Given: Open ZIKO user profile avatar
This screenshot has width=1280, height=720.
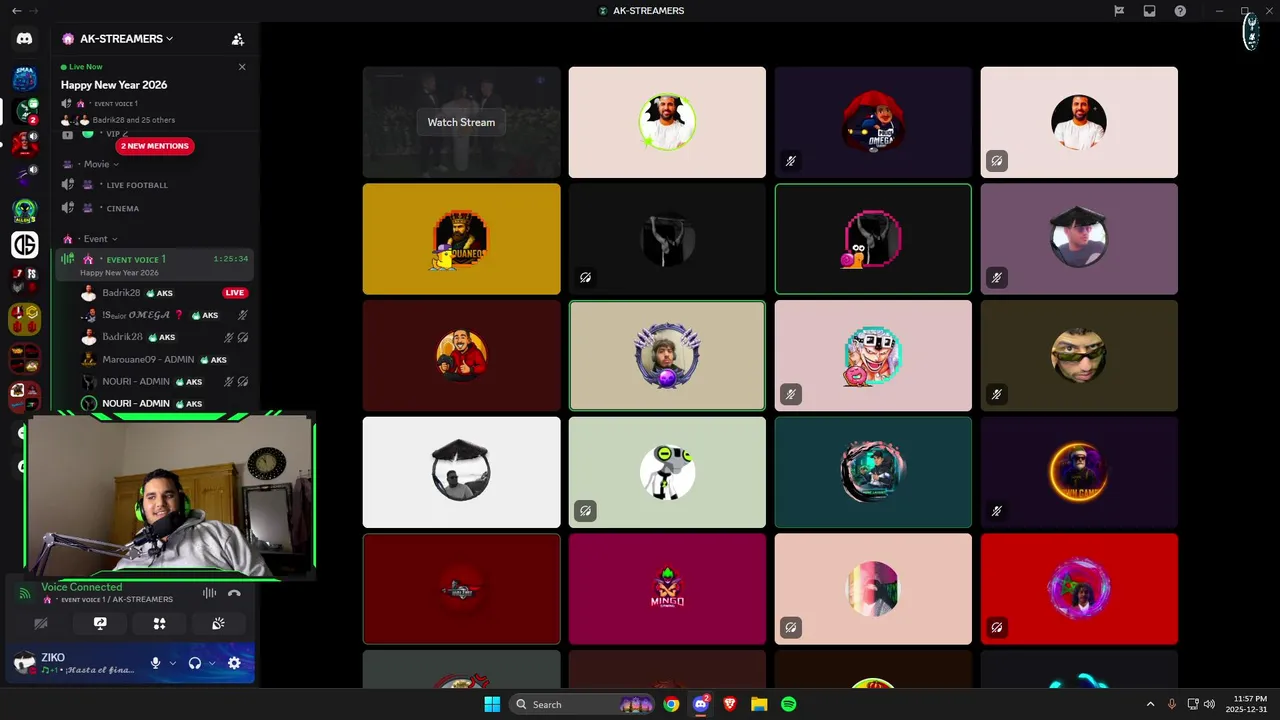Looking at the screenshot, I should [x=25, y=663].
